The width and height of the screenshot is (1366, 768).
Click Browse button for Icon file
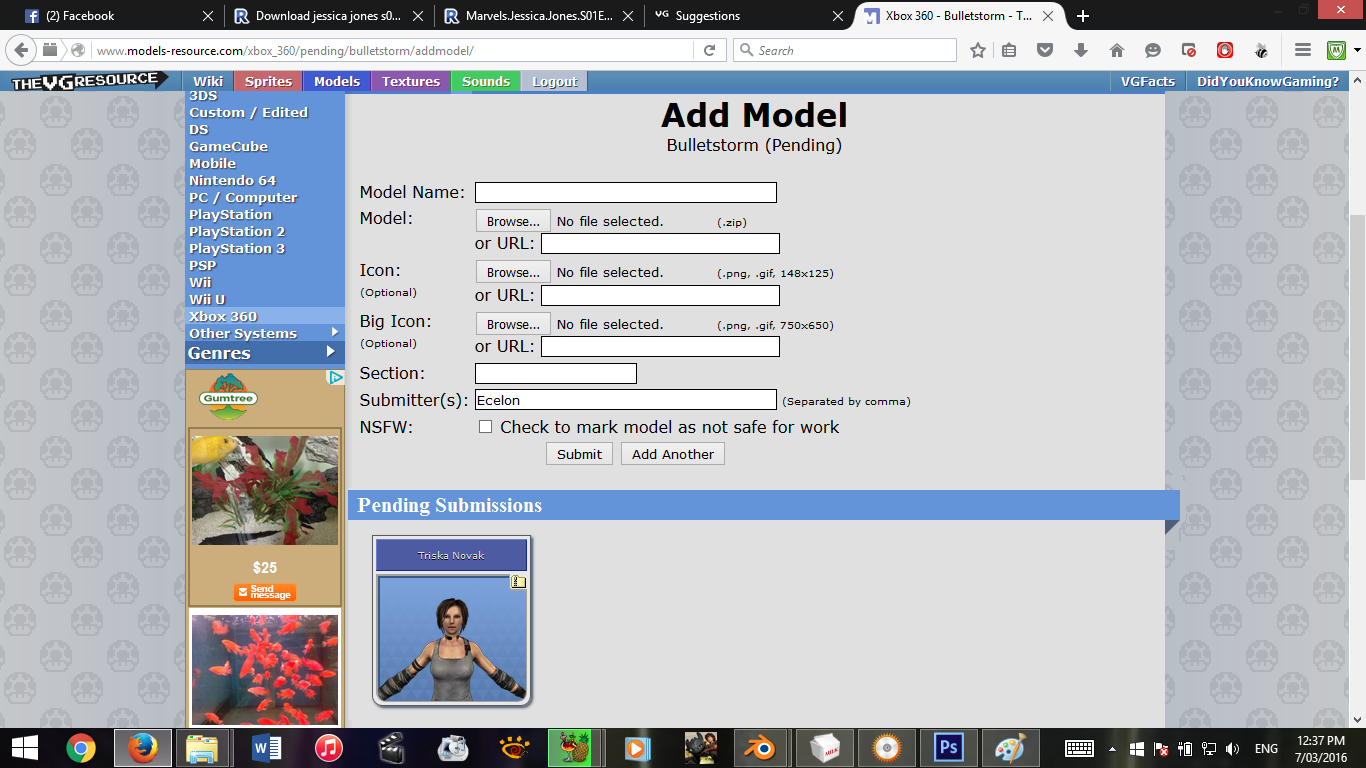(513, 272)
